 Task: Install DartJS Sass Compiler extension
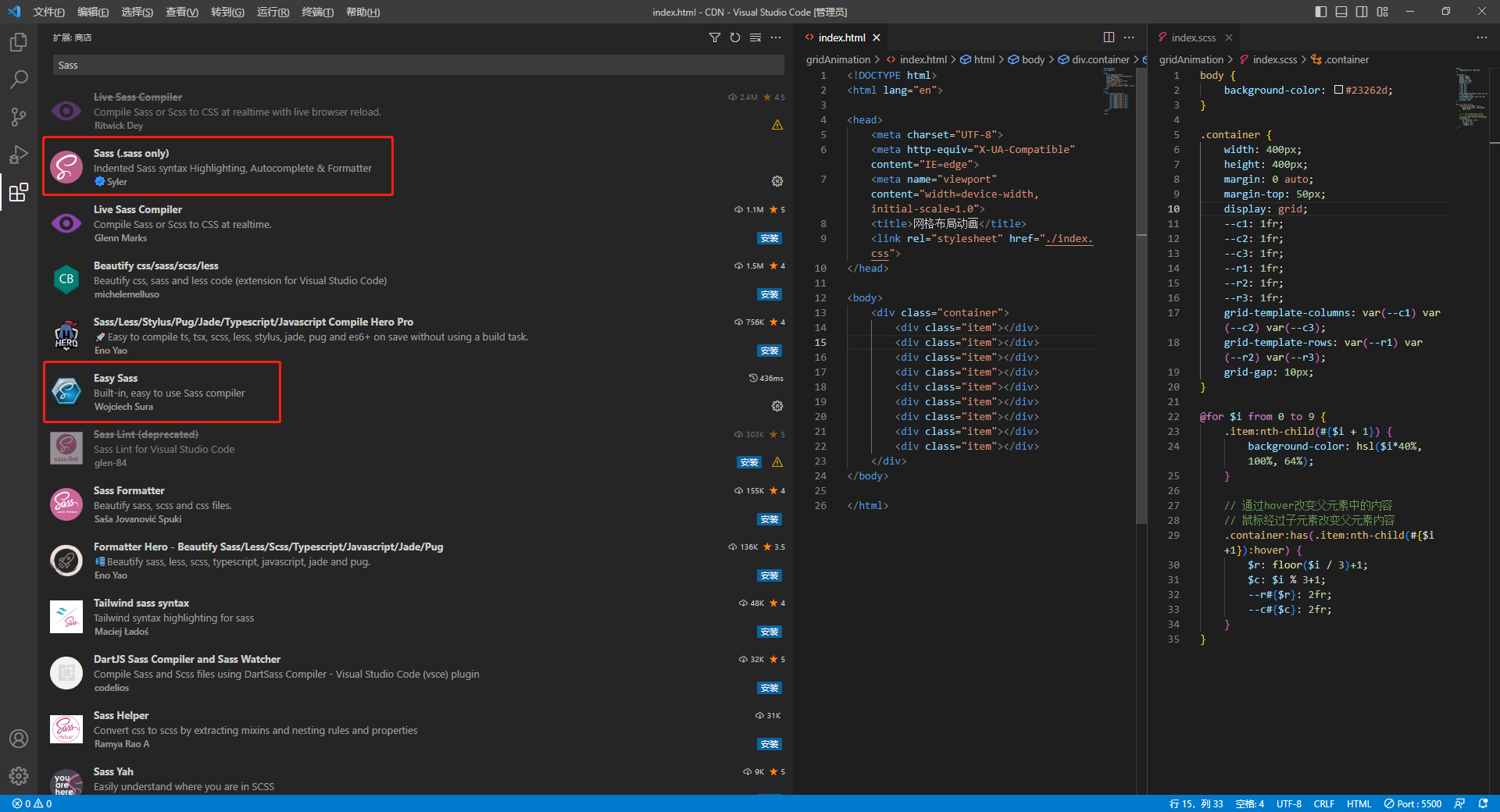[x=770, y=688]
